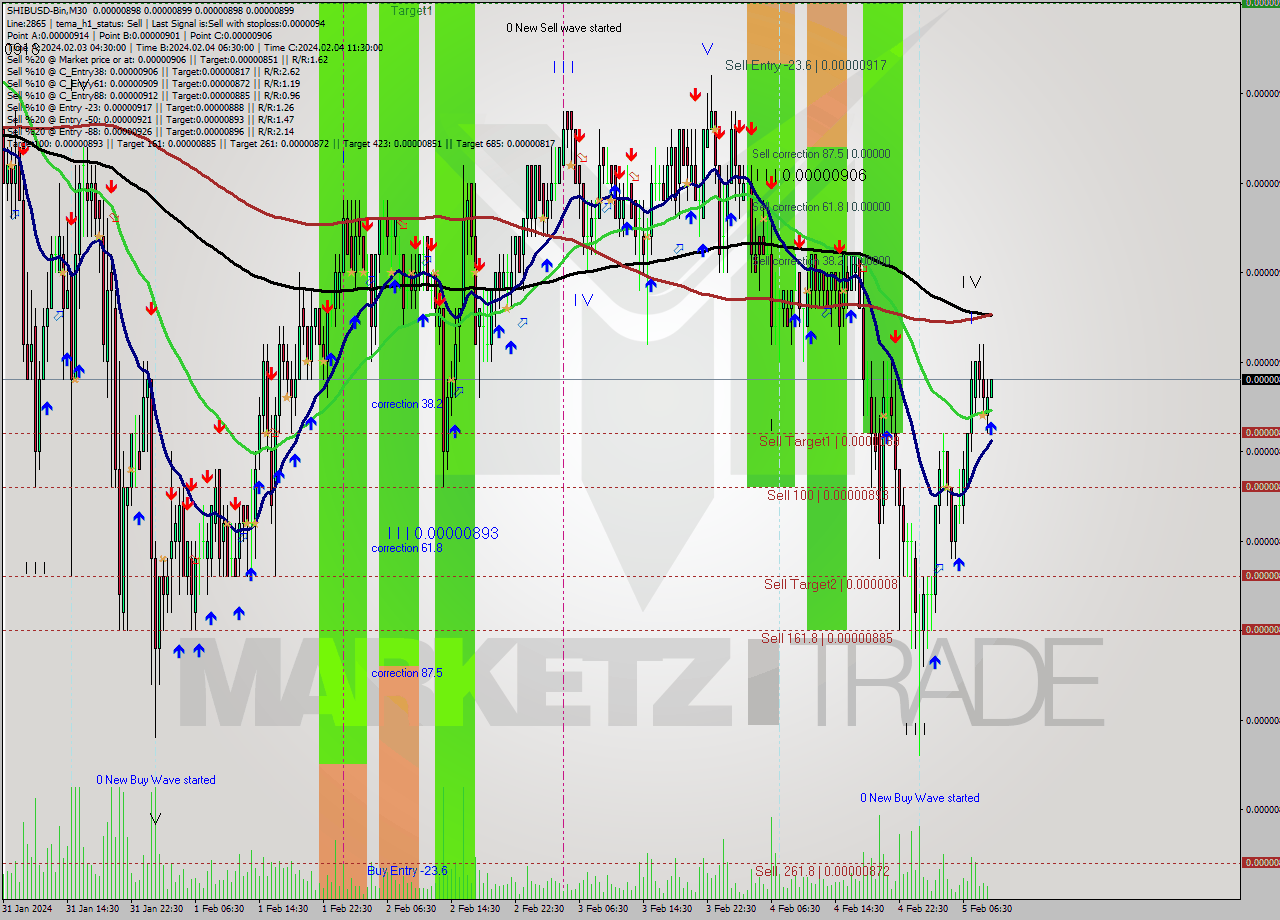The width and height of the screenshot is (1280, 920).
Task: Click the blue 'correction 38.2' label
Action: pyautogui.click(x=407, y=404)
